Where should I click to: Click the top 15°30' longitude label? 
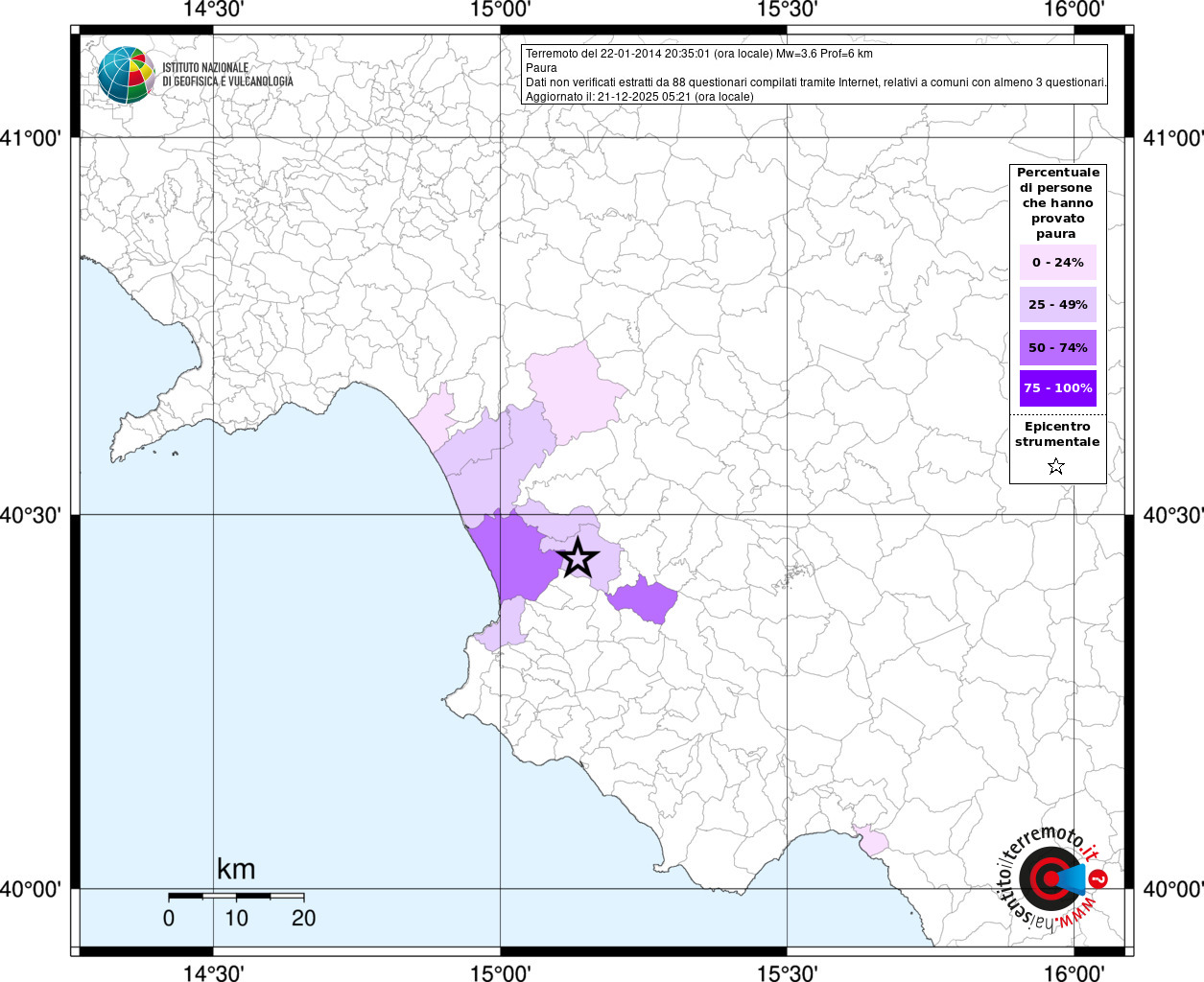pyautogui.click(x=787, y=11)
